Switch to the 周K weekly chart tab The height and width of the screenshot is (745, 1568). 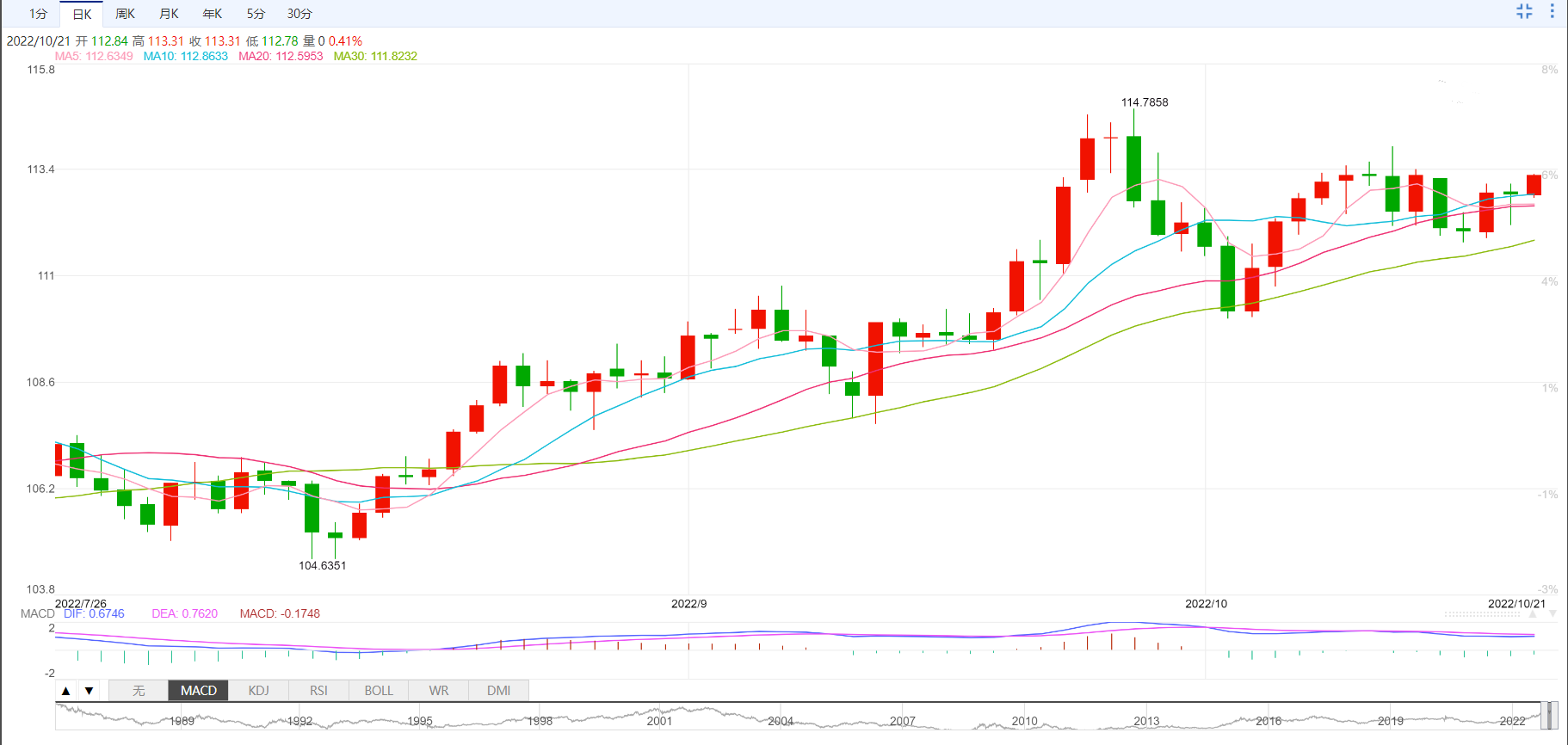coord(126,14)
